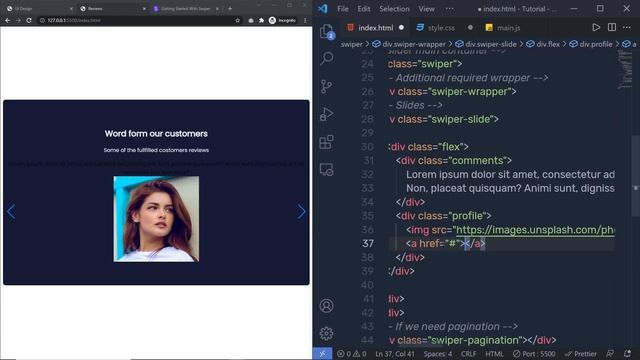Click the Prettier status bar item
Viewport: 640px width, 360px height.
coord(581,354)
